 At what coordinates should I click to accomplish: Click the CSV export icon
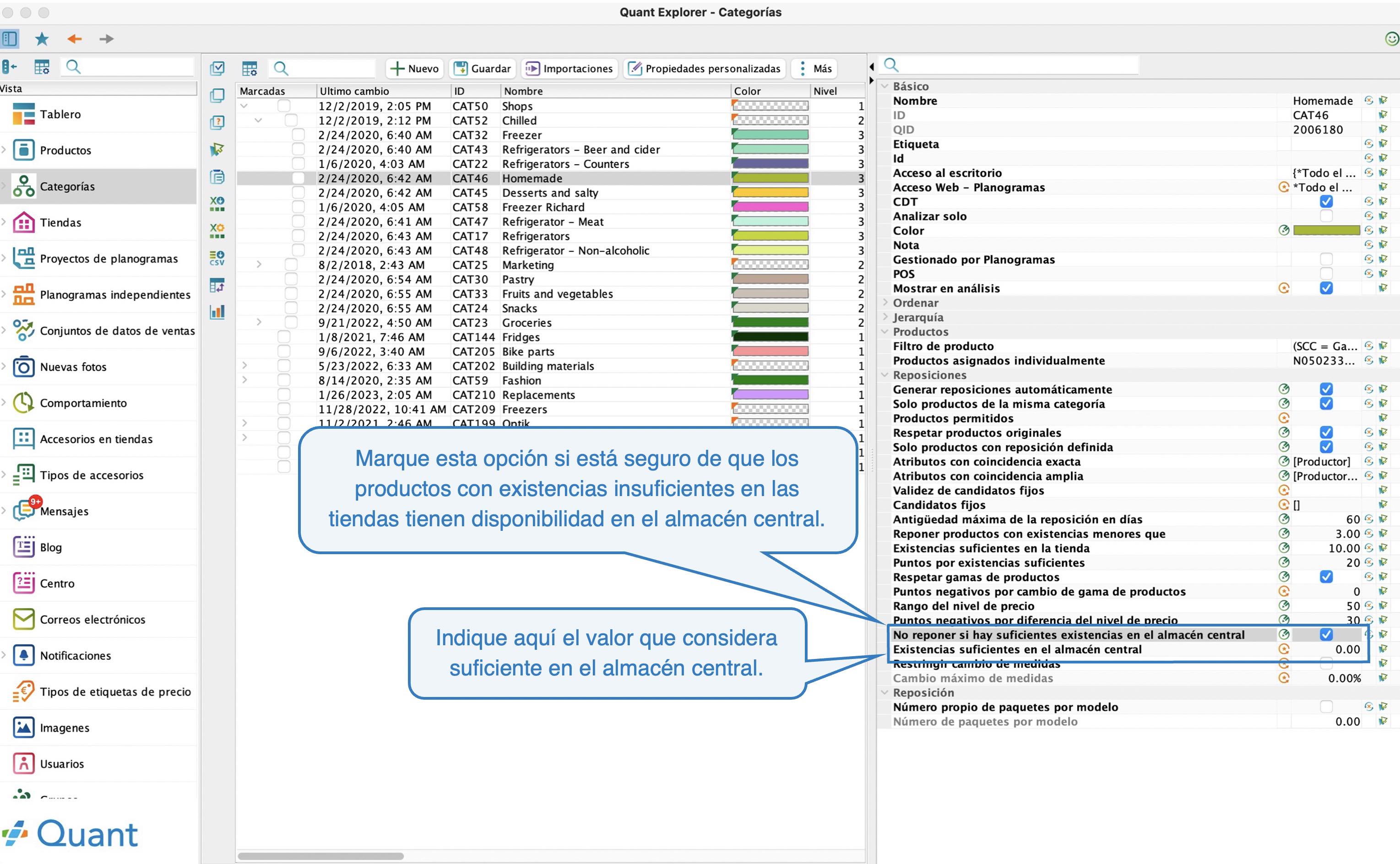pos(217,258)
